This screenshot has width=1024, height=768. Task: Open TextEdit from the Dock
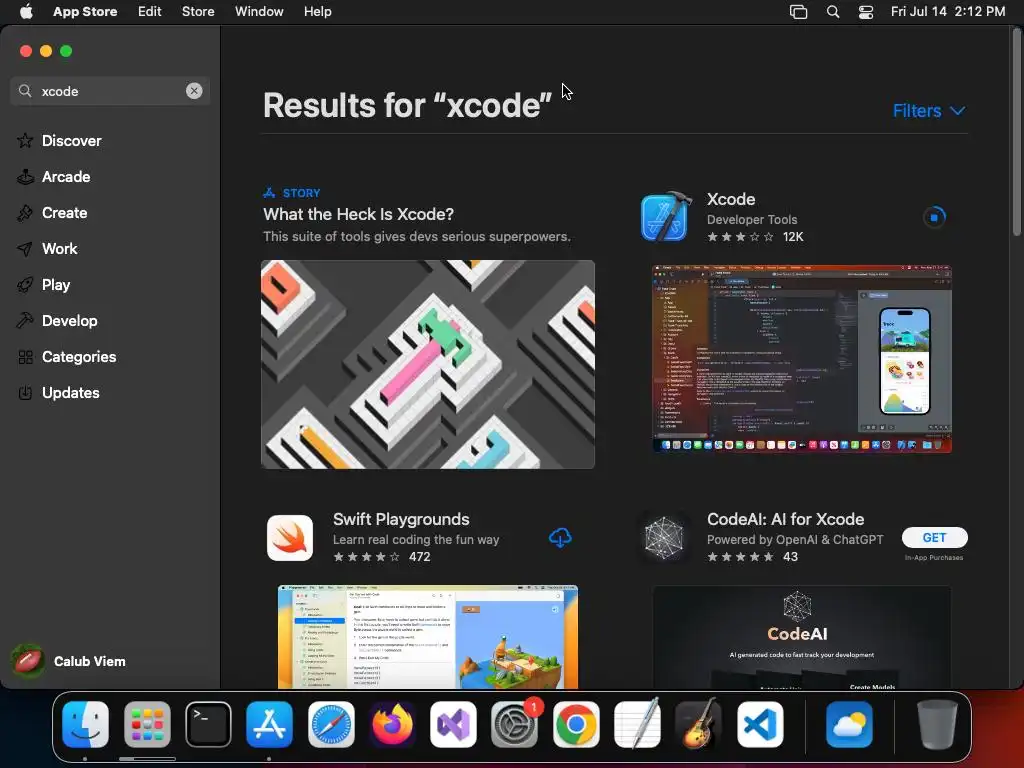point(637,724)
